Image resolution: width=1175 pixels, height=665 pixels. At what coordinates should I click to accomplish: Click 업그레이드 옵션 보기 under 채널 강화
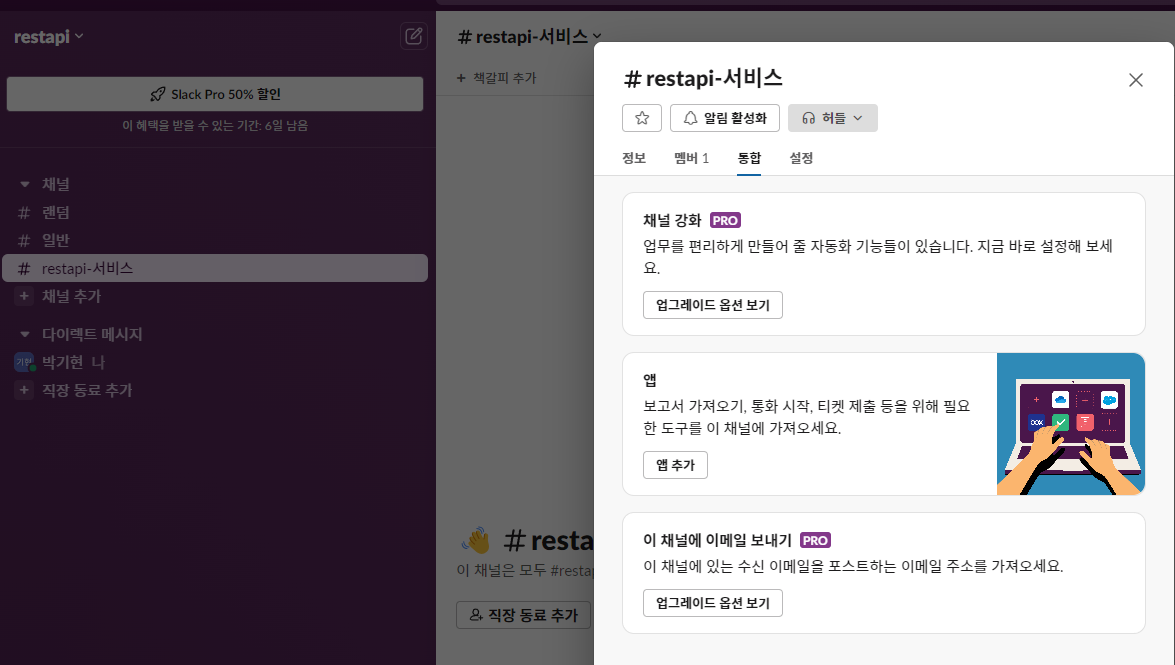pyautogui.click(x=713, y=305)
